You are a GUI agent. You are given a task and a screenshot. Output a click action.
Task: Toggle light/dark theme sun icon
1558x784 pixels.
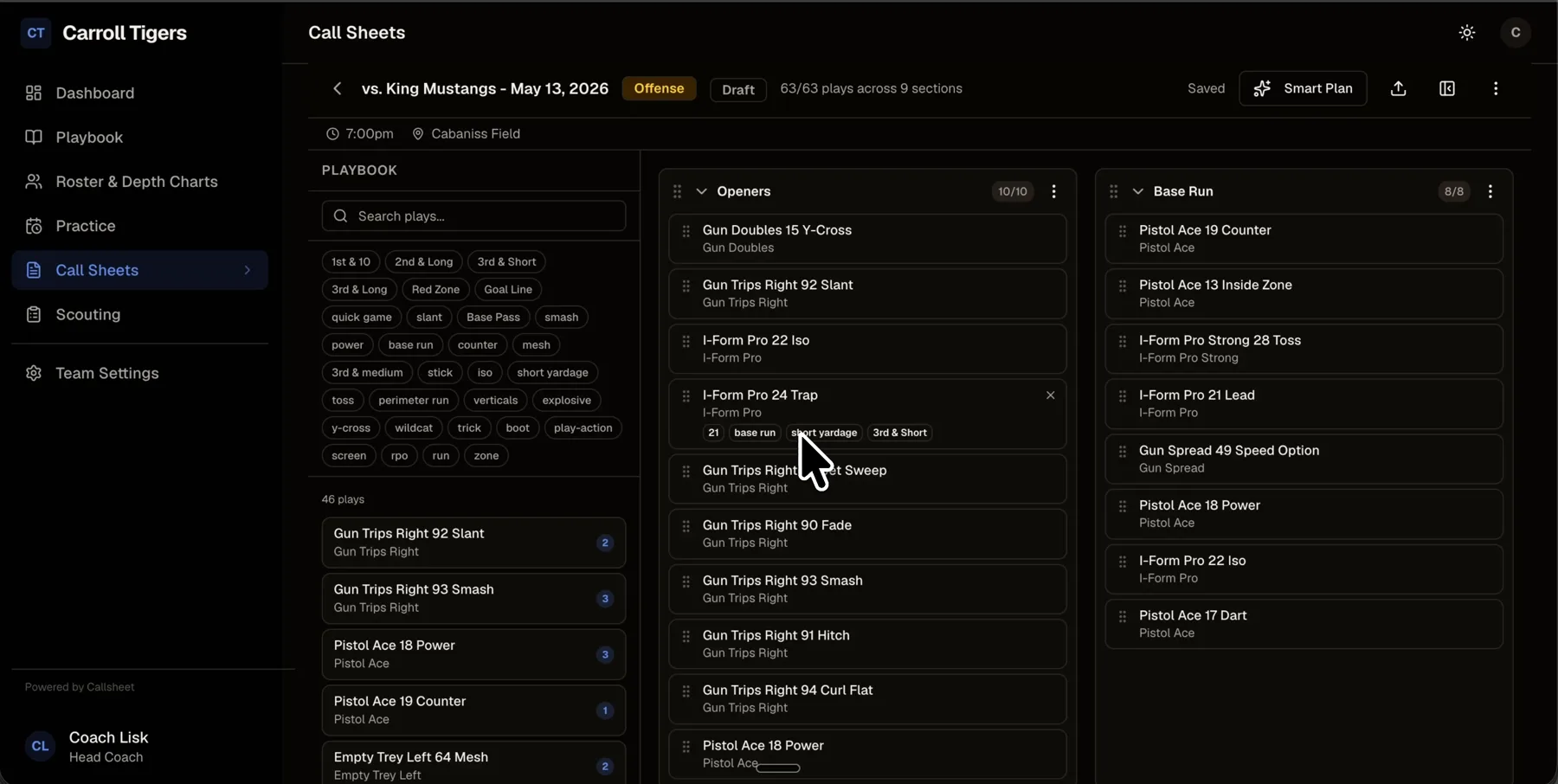pos(1467,33)
